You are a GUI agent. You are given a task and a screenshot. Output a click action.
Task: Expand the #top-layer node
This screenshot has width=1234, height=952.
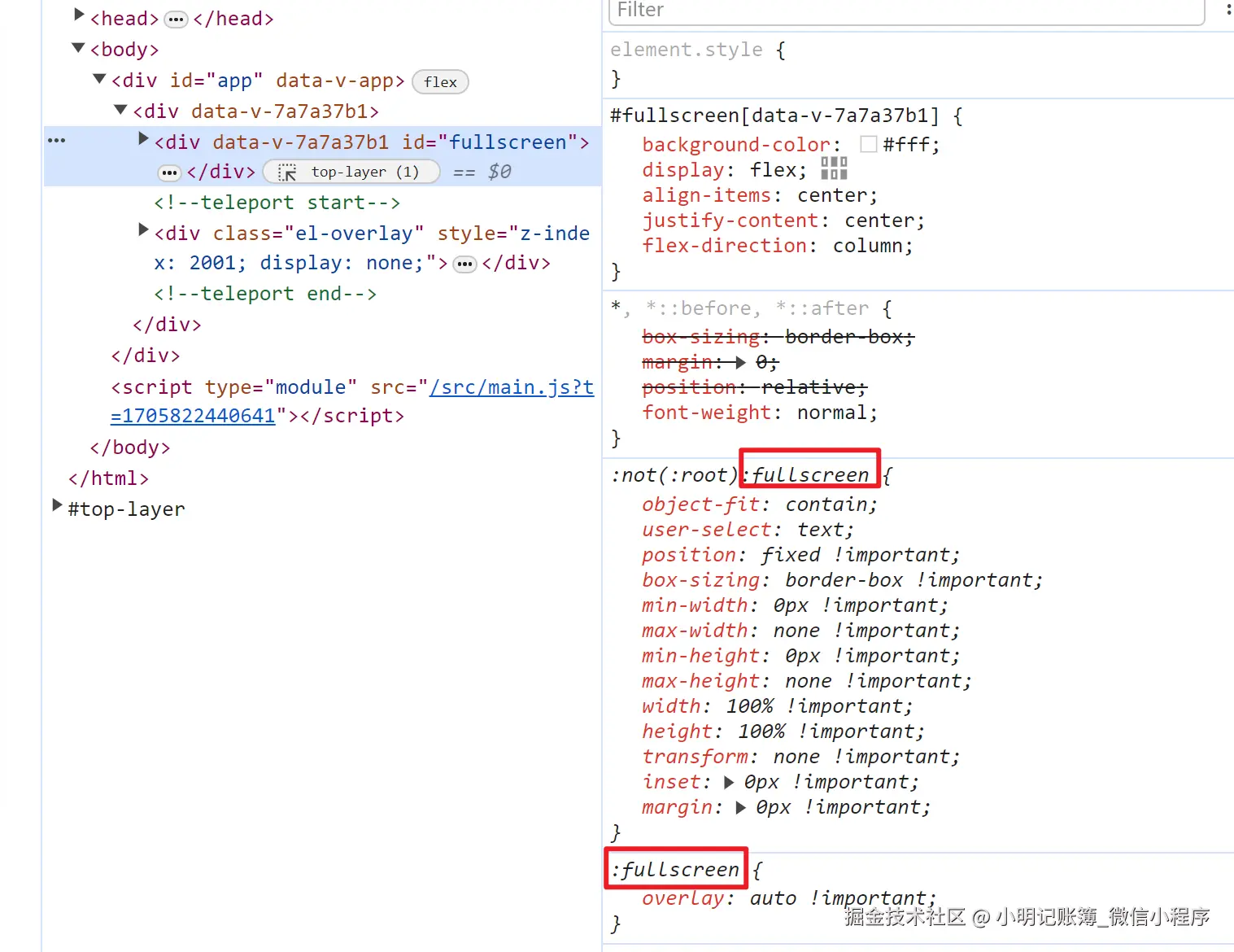[x=57, y=505]
